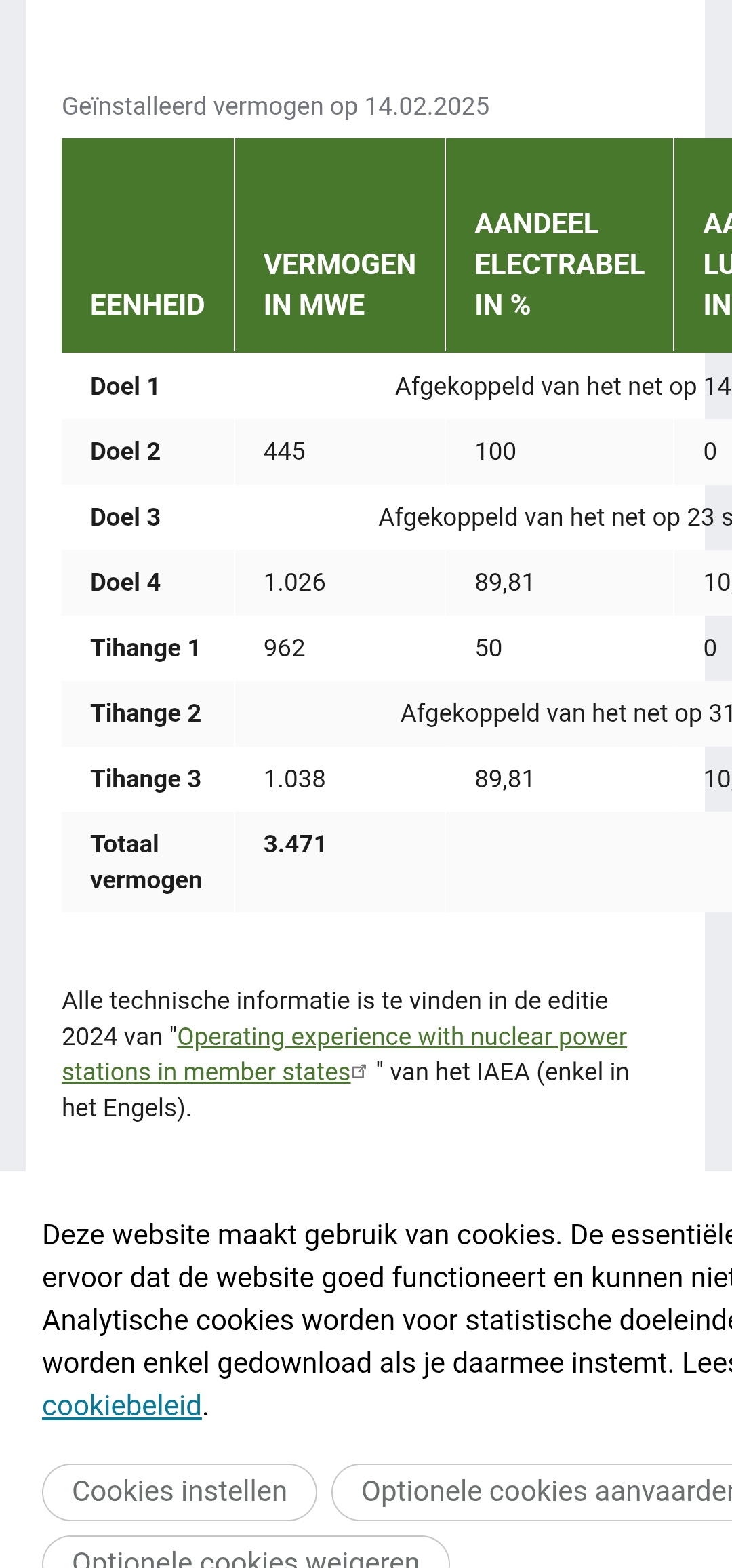Screen dimensions: 732x1568
Task: Click the "AANDEEL ELECTRABEL IN %" header
Action: (558, 264)
